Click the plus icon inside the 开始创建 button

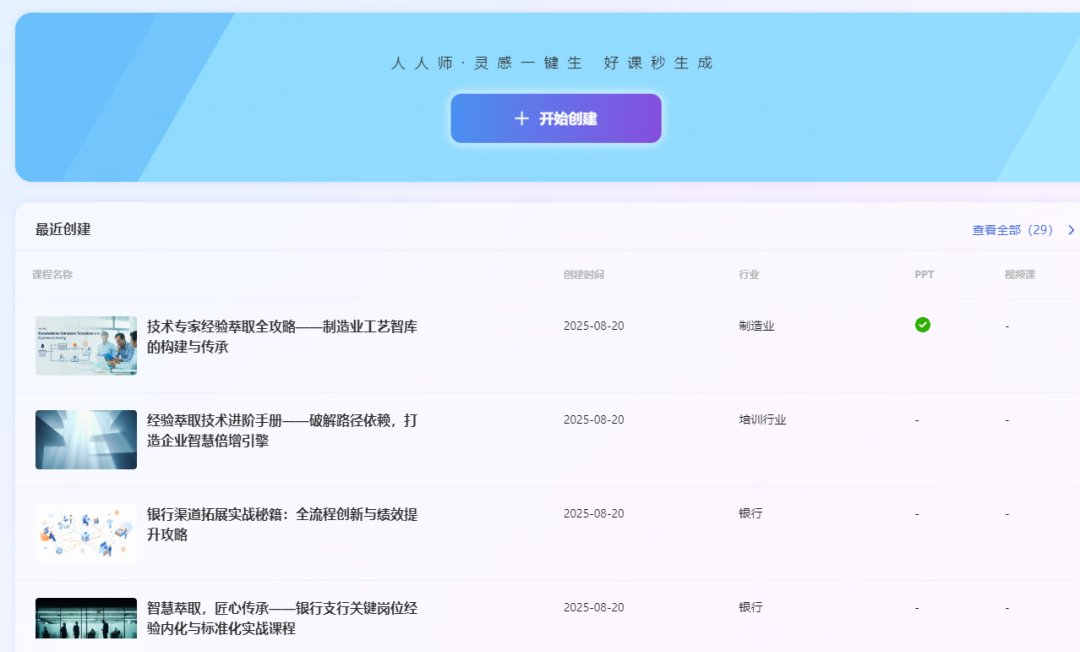click(x=521, y=118)
